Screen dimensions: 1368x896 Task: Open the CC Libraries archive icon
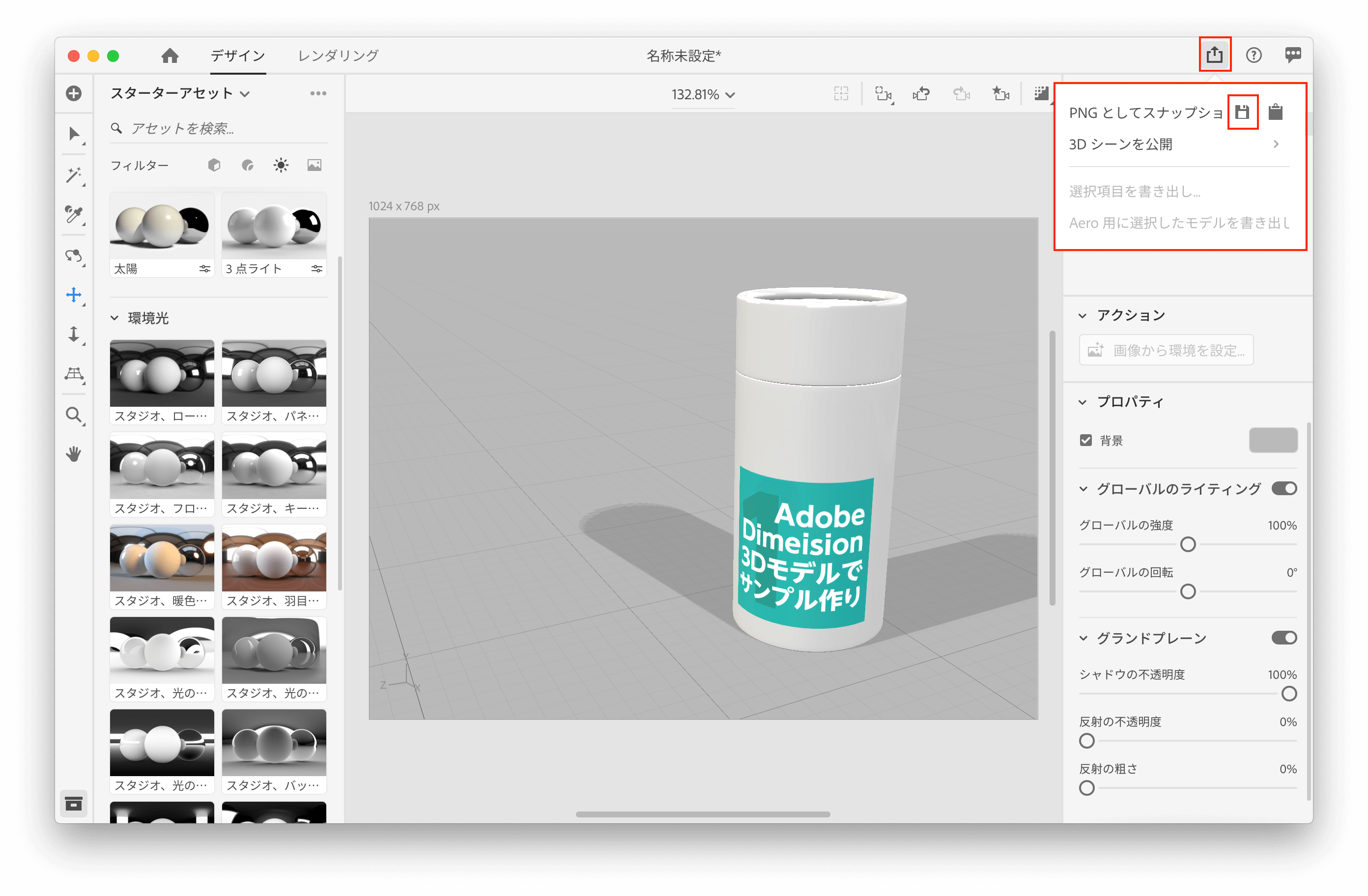point(74,804)
